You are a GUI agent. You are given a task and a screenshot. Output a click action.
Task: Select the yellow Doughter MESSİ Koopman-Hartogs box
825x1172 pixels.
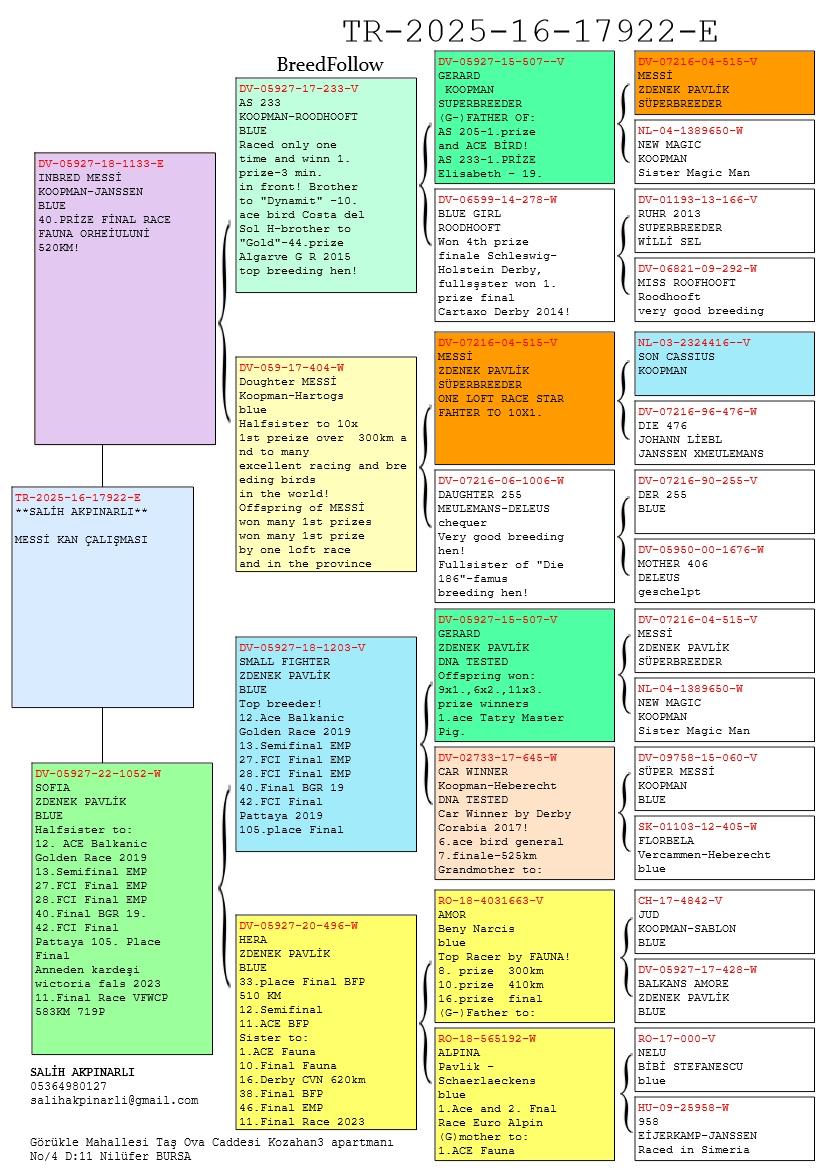pyautogui.click(x=326, y=465)
